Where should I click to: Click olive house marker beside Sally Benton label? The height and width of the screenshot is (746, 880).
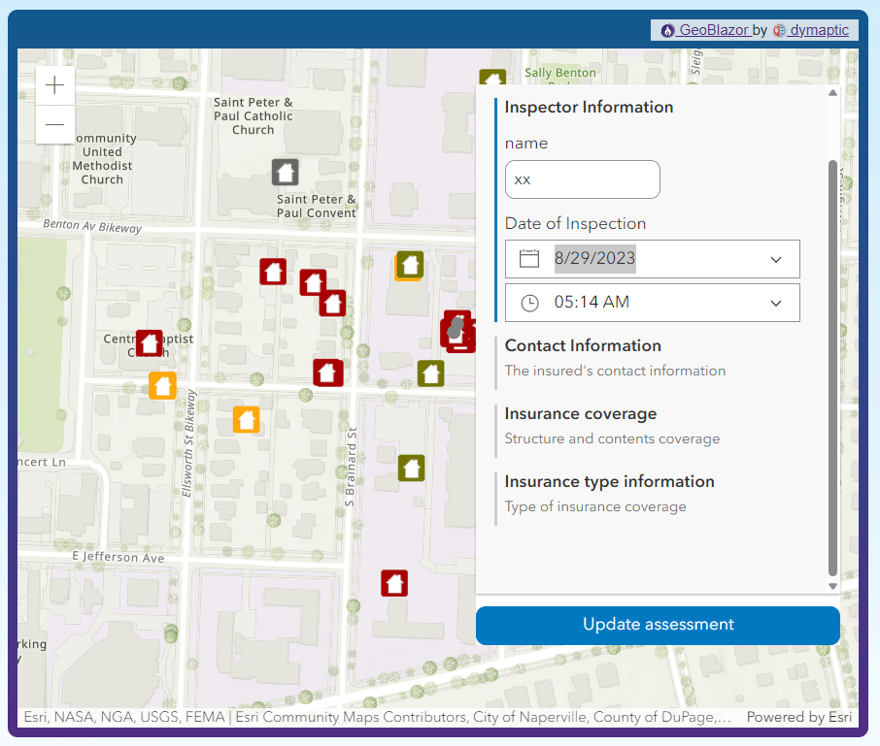coord(491,78)
